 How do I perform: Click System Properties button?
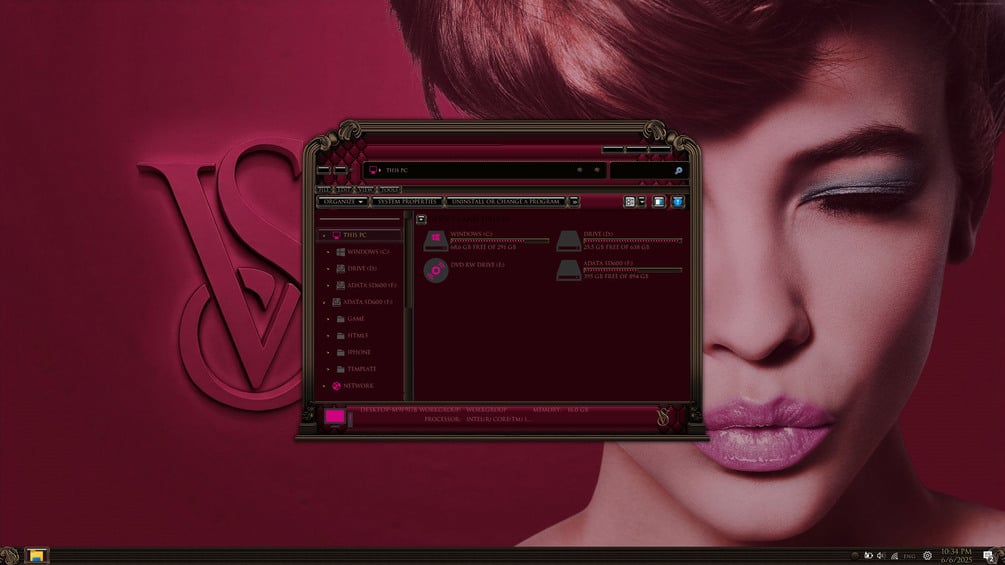tap(407, 202)
